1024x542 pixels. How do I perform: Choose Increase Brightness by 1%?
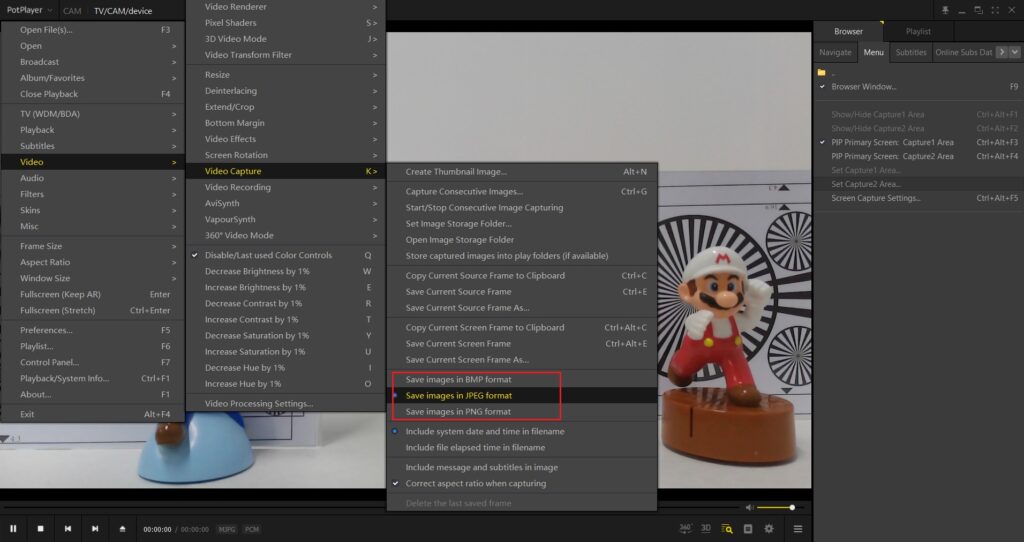tap(285, 287)
